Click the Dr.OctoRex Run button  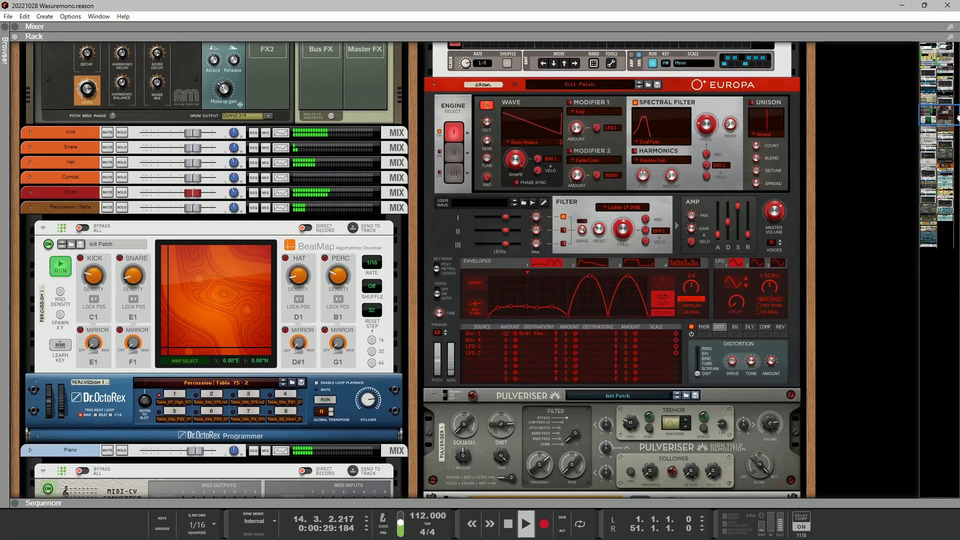click(325, 399)
